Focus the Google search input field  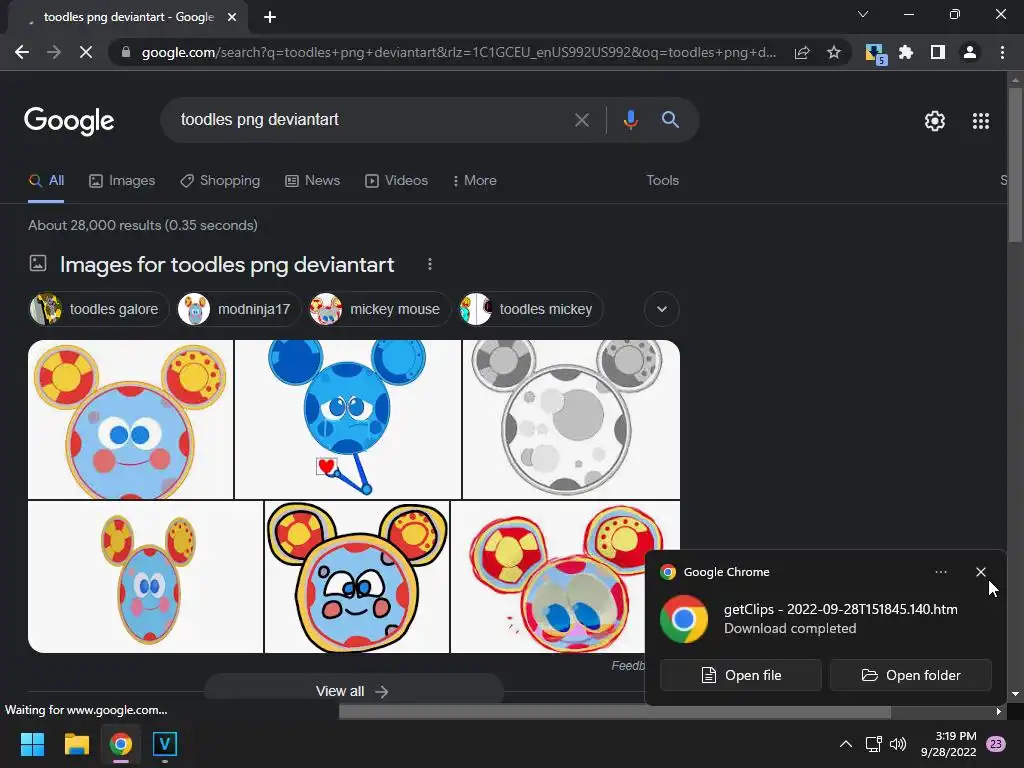tap(372, 120)
